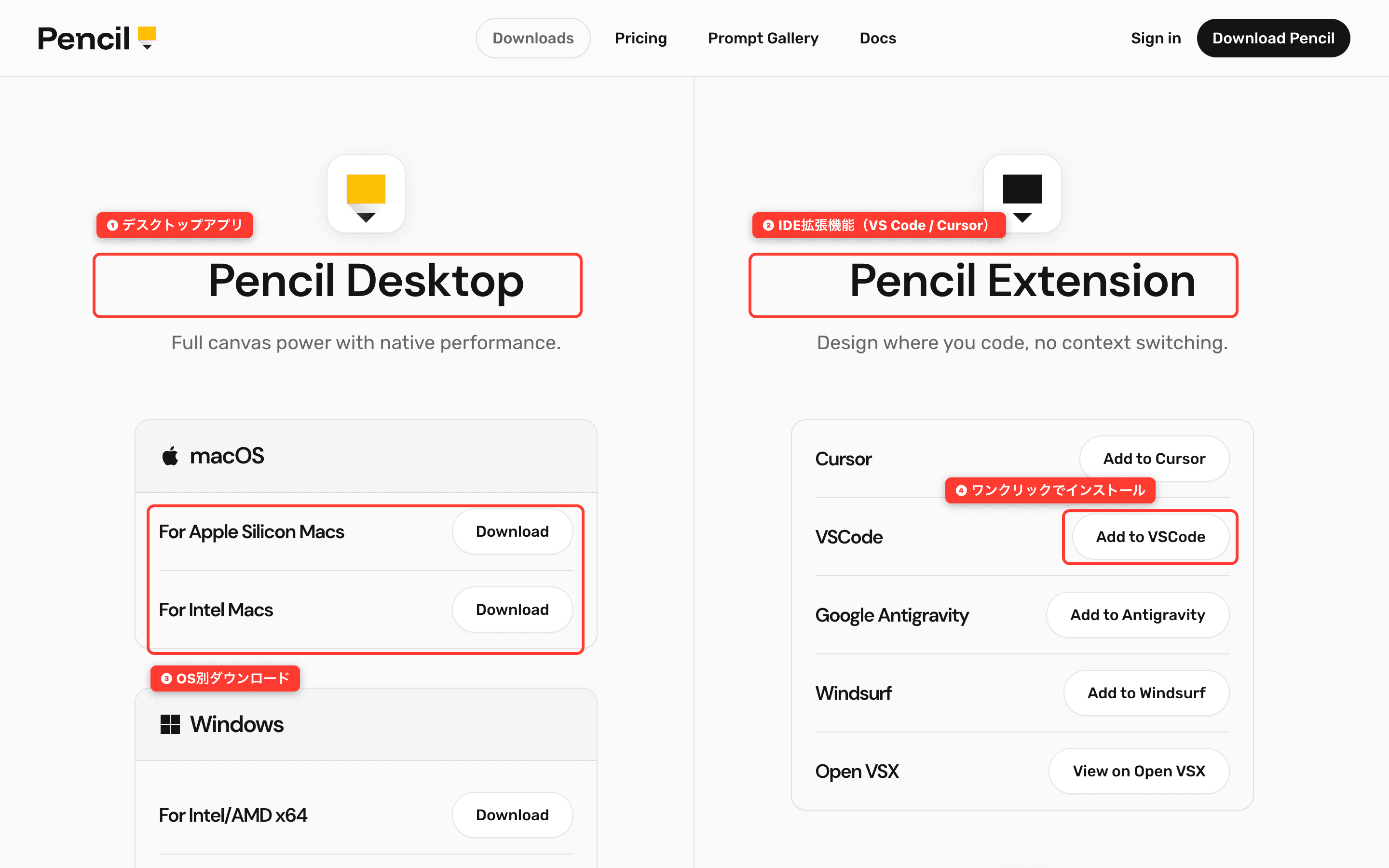Click the yellow Pencil Desktop app icon
This screenshot has height=868, width=1389.
(366, 193)
